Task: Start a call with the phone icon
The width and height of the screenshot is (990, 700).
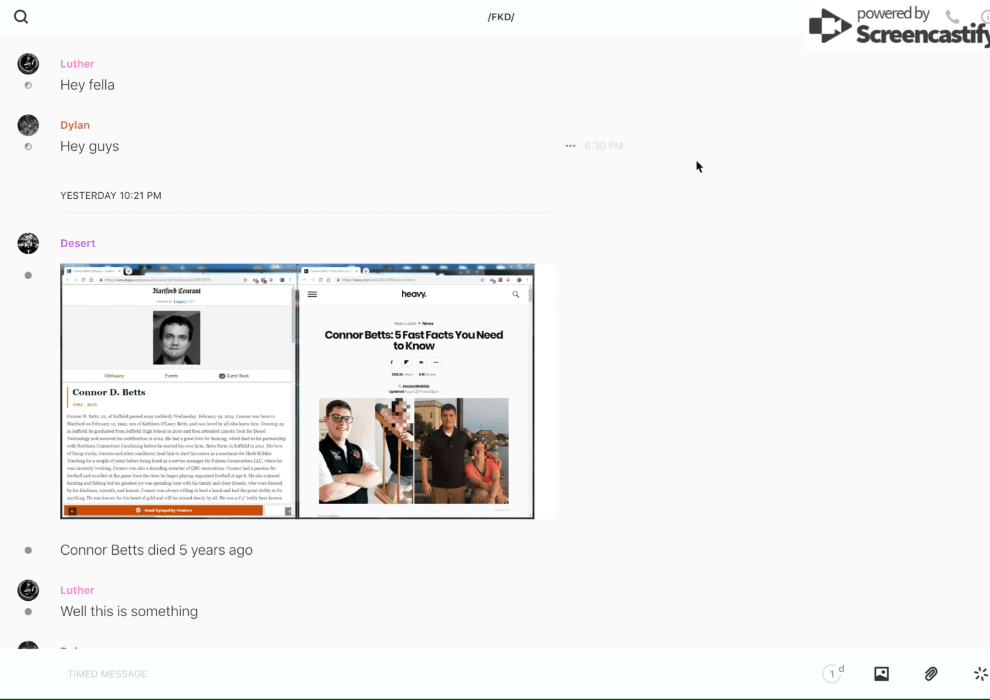Action: click(x=952, y=17)
